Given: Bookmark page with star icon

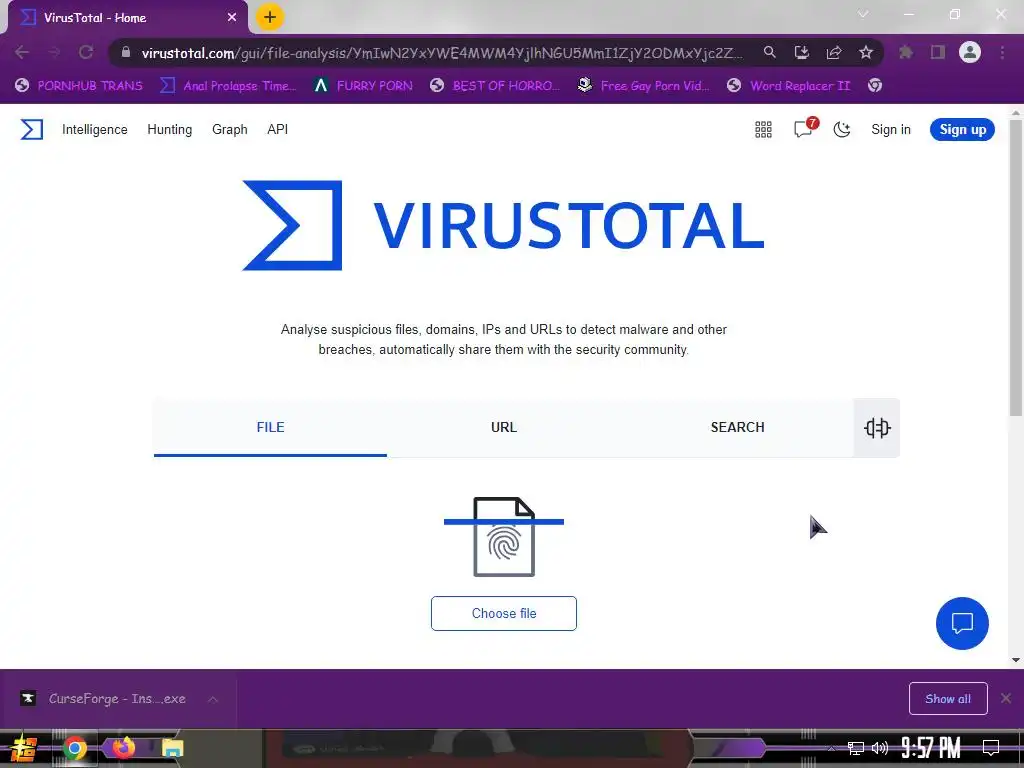Looking at the screenshot, I should pyautogui.click(x=866, y=52).
